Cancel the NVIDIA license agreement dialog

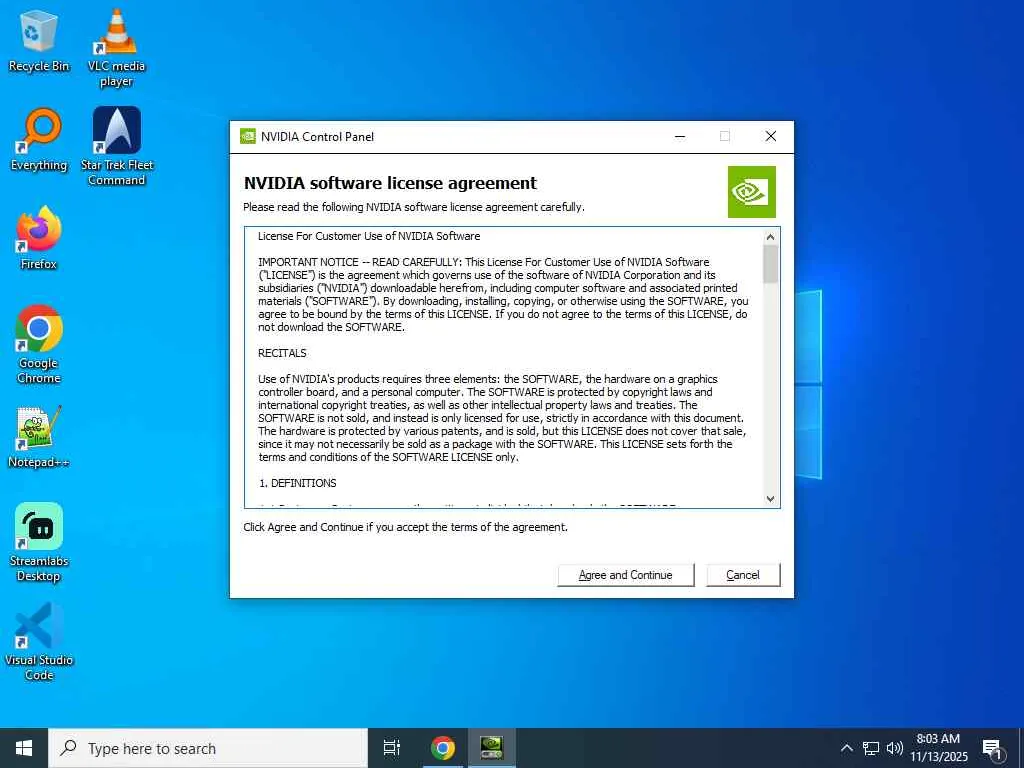[743, 575]
